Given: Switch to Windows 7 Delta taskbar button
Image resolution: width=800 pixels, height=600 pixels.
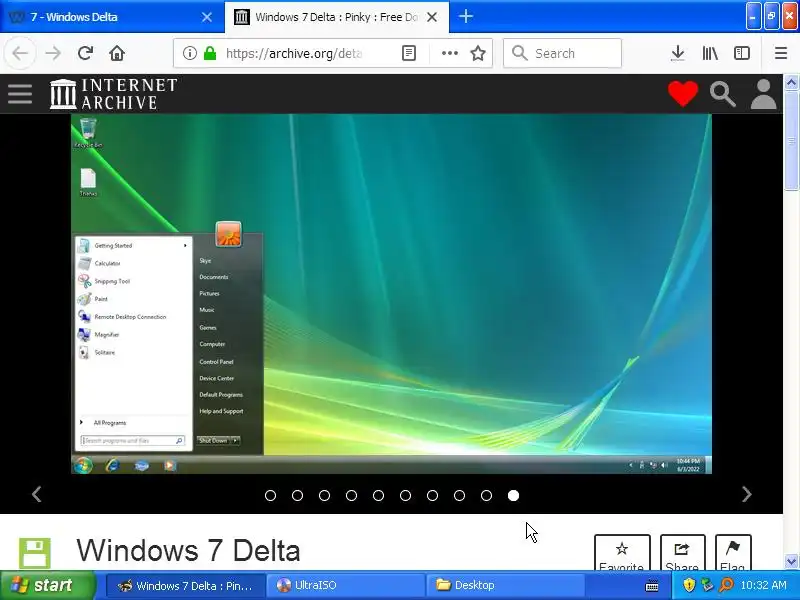Looking at the screenshot, I should (186, 585).
